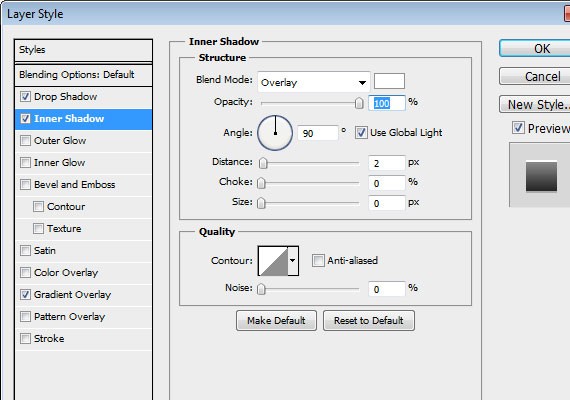
Task: Click Reset to Default
Action: click(369, 320)
